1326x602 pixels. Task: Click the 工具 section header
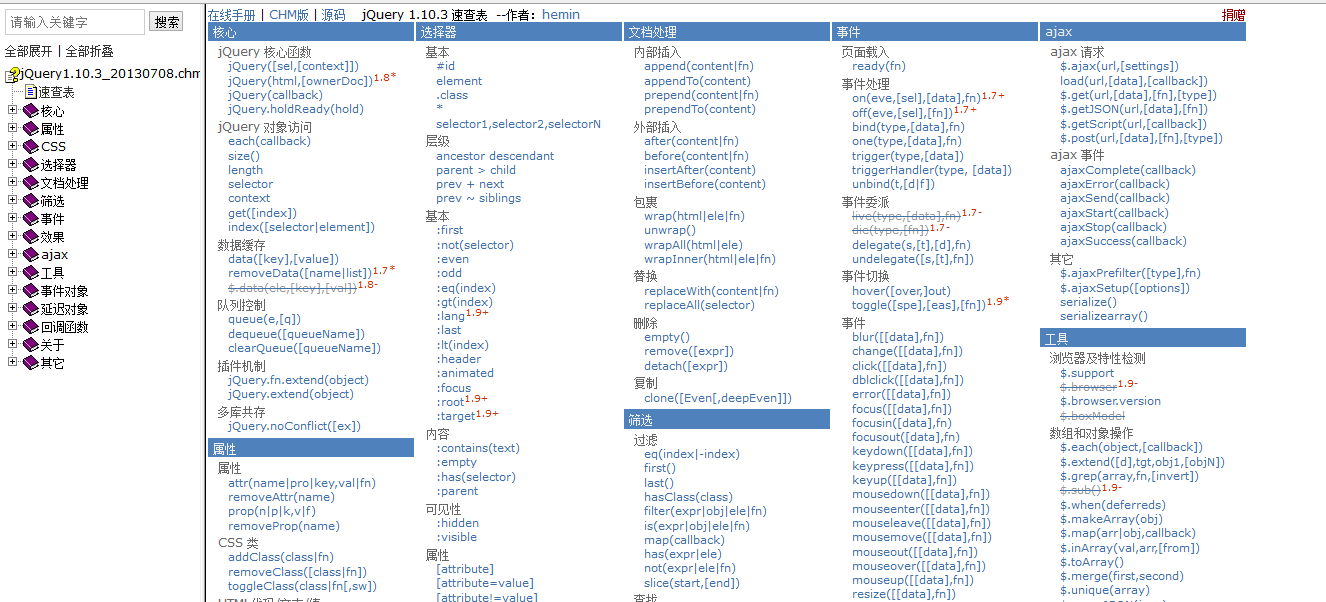click(x=1143, y=338)
